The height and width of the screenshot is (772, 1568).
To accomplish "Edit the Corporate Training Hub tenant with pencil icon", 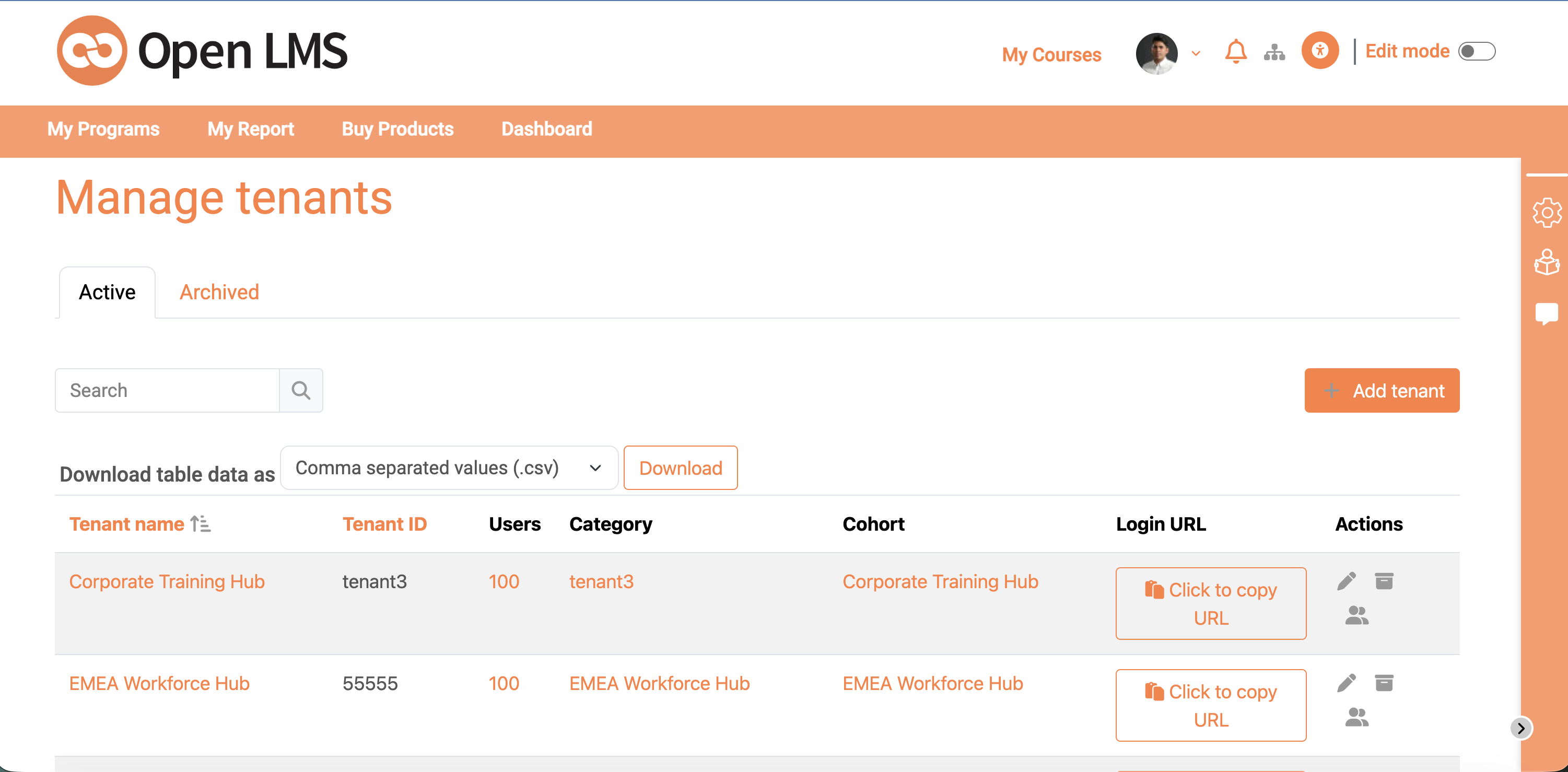I will (x=1347, y=581).
